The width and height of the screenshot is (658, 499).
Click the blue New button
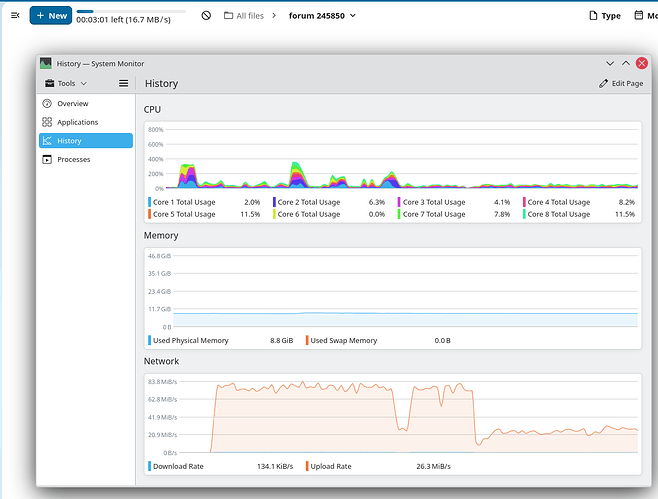(x=51, y=16)
